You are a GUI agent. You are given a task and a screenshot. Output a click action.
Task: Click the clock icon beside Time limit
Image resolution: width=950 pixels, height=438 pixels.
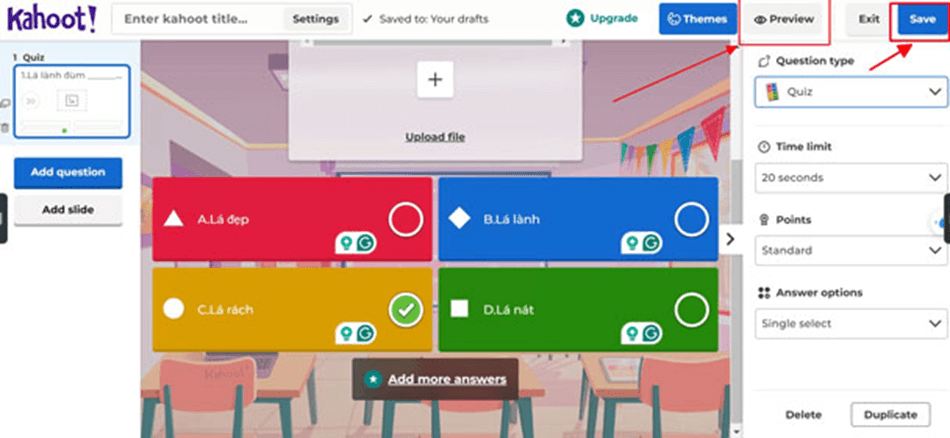pos(764,147)
